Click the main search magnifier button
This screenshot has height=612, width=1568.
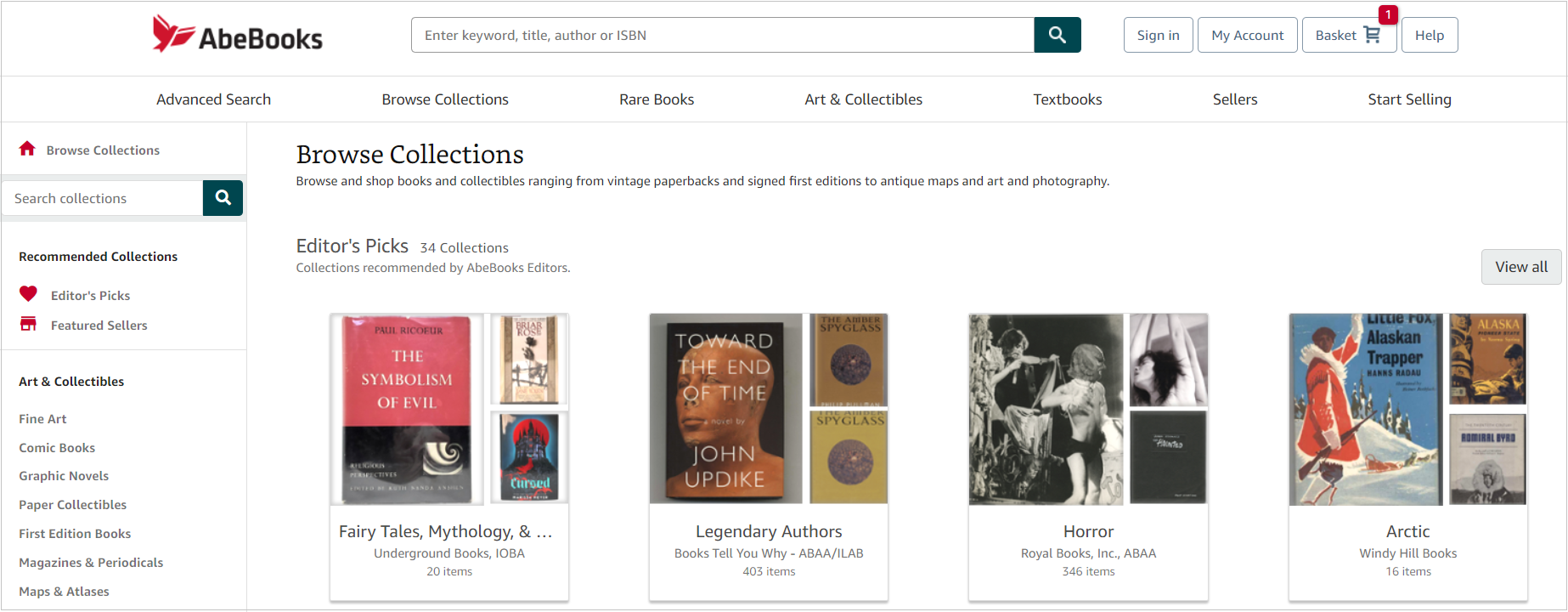(x=1058, y=35)
